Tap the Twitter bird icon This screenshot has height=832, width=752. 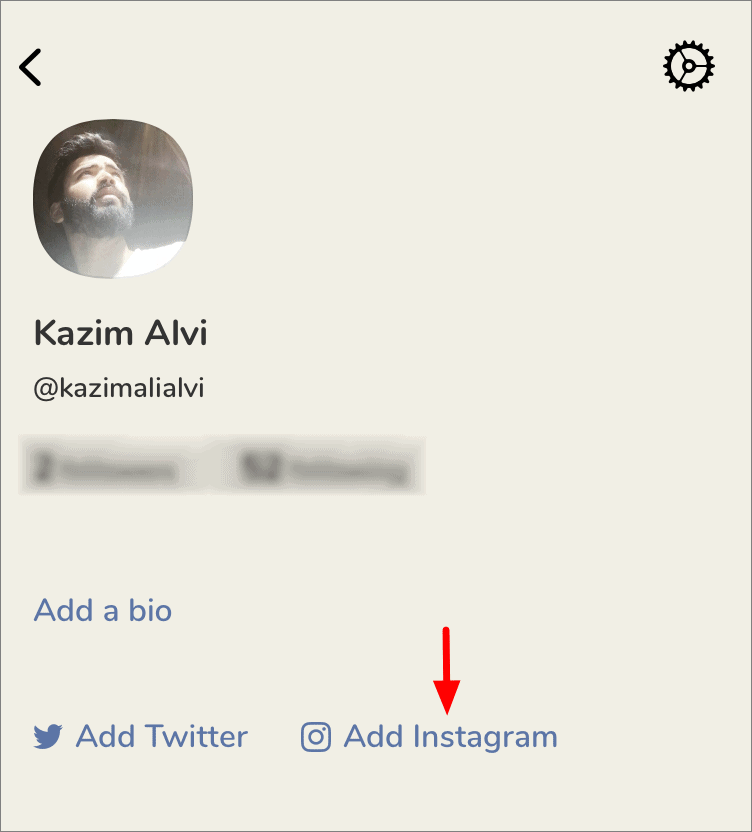click(x=48, y=736)
